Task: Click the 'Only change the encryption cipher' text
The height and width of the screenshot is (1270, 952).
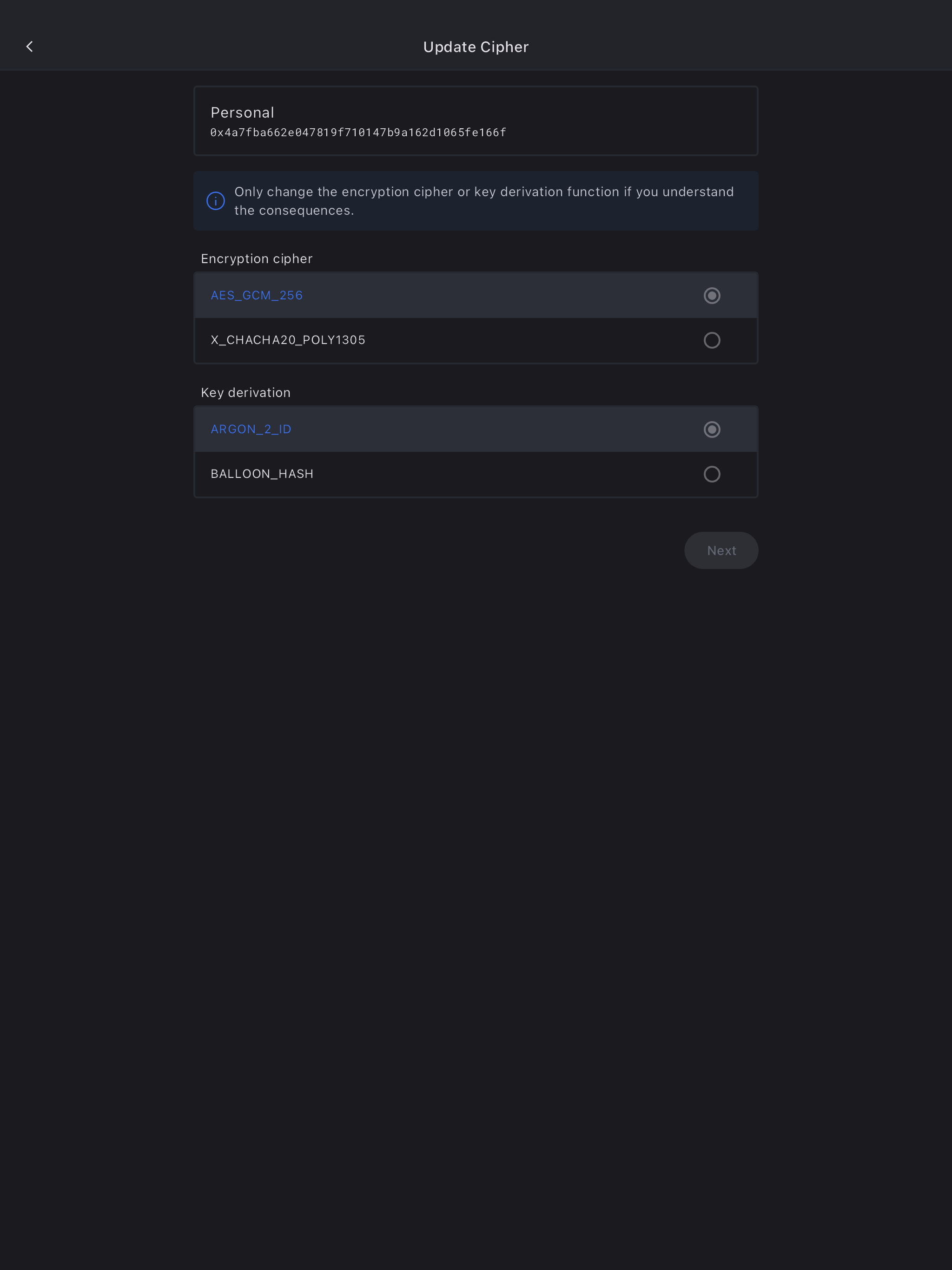Action: [483, 192]
